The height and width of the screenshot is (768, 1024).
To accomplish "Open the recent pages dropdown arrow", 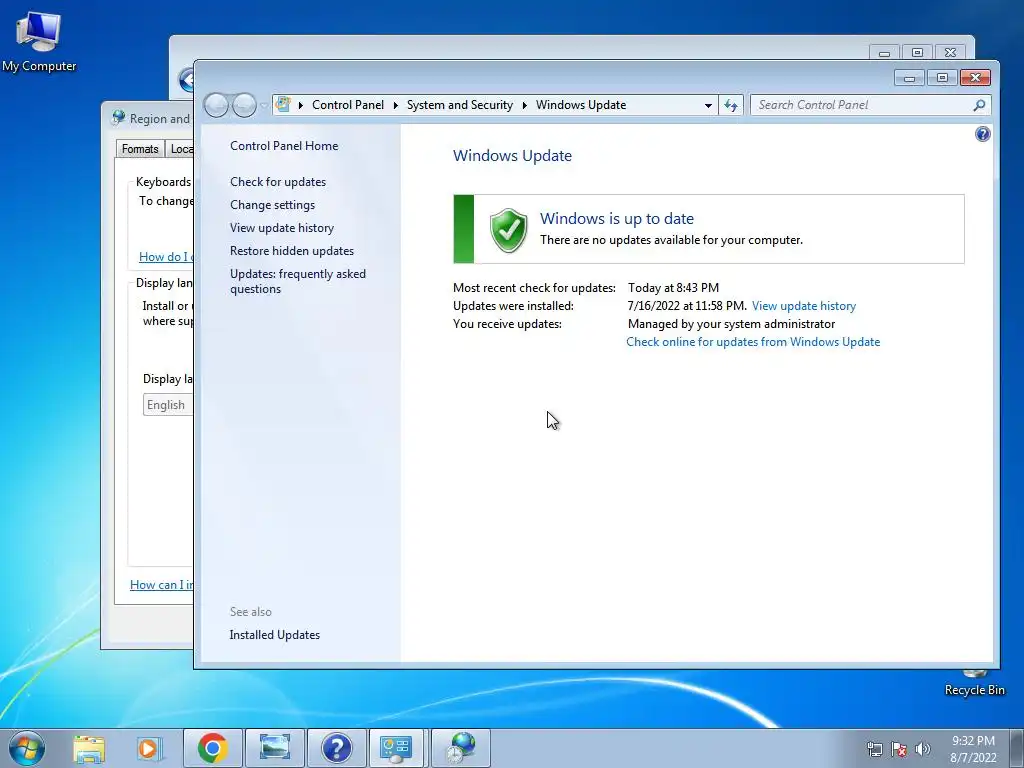I will click(264, 105).
